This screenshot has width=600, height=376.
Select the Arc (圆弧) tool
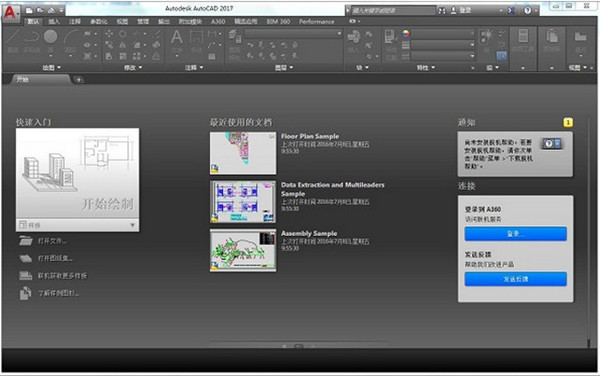pyautogui.click(x=70, y=41)
